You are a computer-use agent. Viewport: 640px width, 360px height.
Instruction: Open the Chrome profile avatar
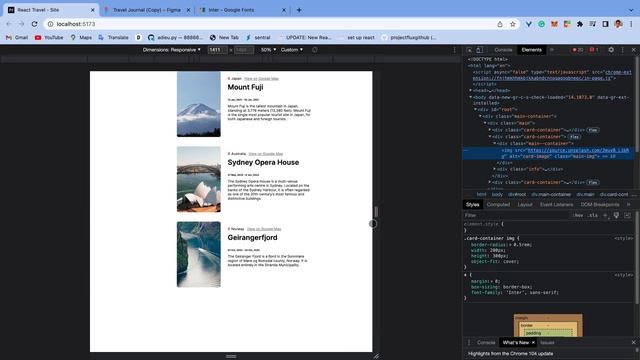tap(618, 24)
